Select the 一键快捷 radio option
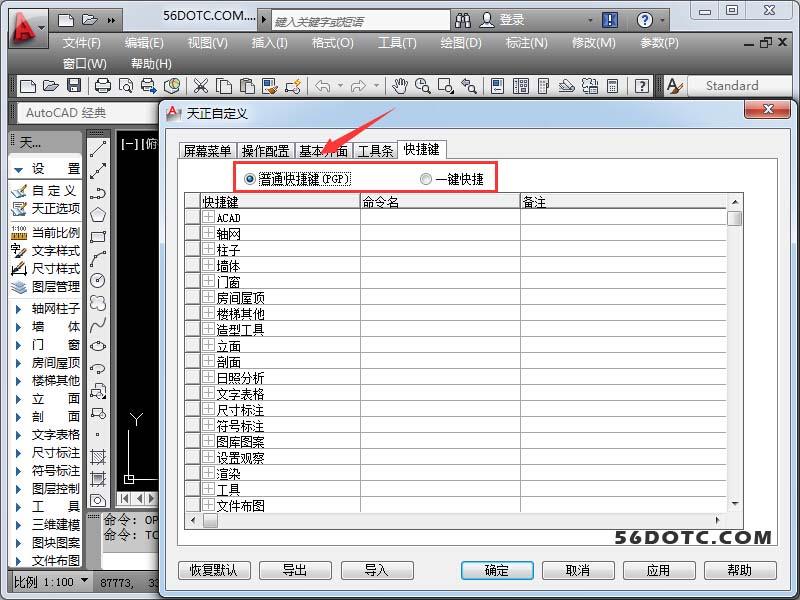800x600 pixels. pyautogui.click(x=426, y=179)
